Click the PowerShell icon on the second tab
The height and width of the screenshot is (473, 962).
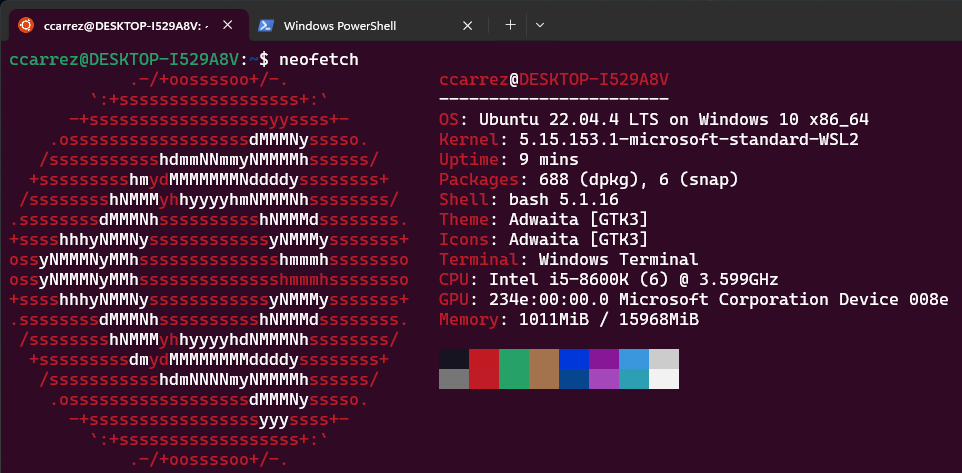[266, 25]
